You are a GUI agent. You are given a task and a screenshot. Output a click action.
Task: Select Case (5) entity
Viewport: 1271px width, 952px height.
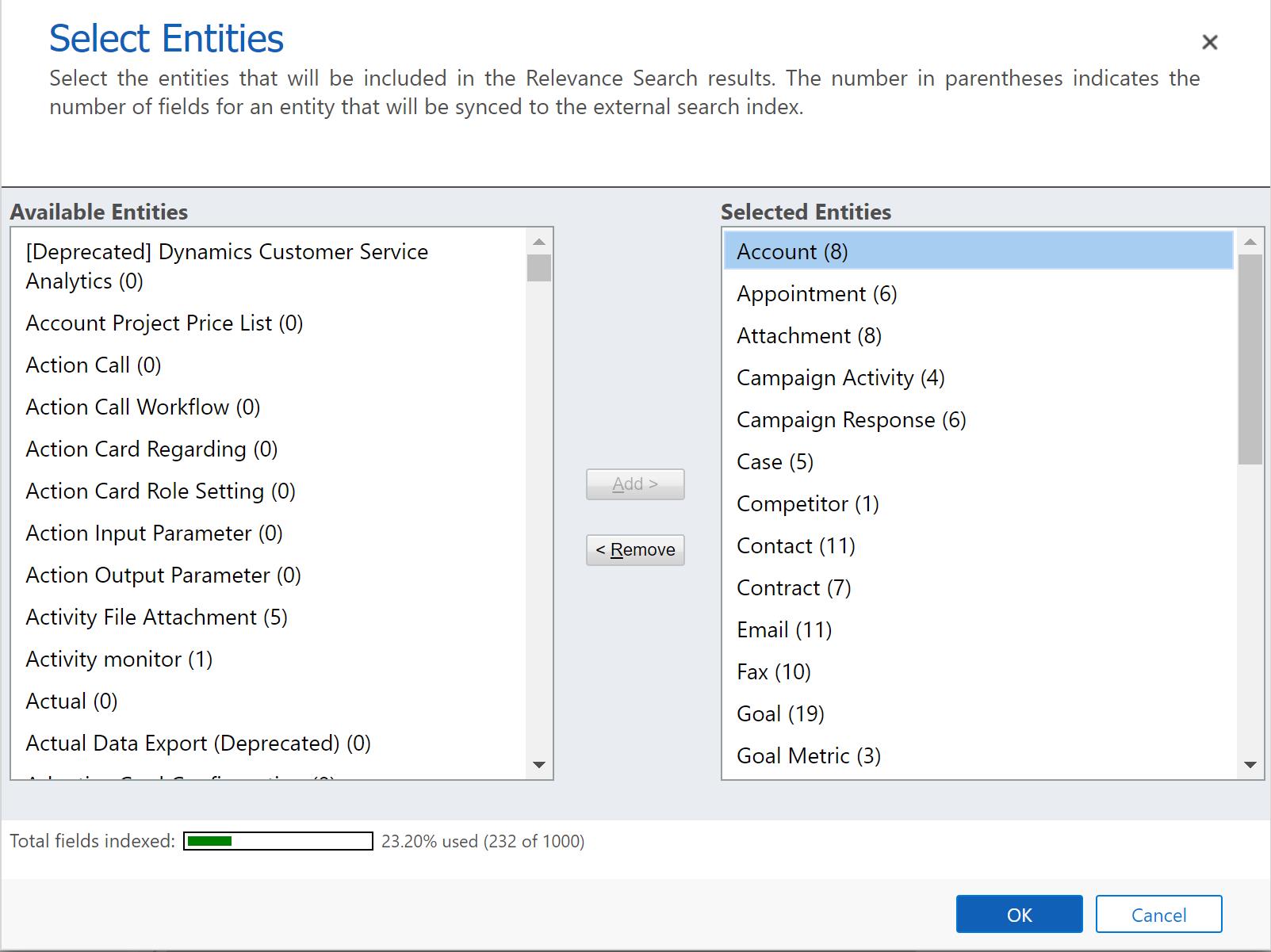tap(978, 461)
